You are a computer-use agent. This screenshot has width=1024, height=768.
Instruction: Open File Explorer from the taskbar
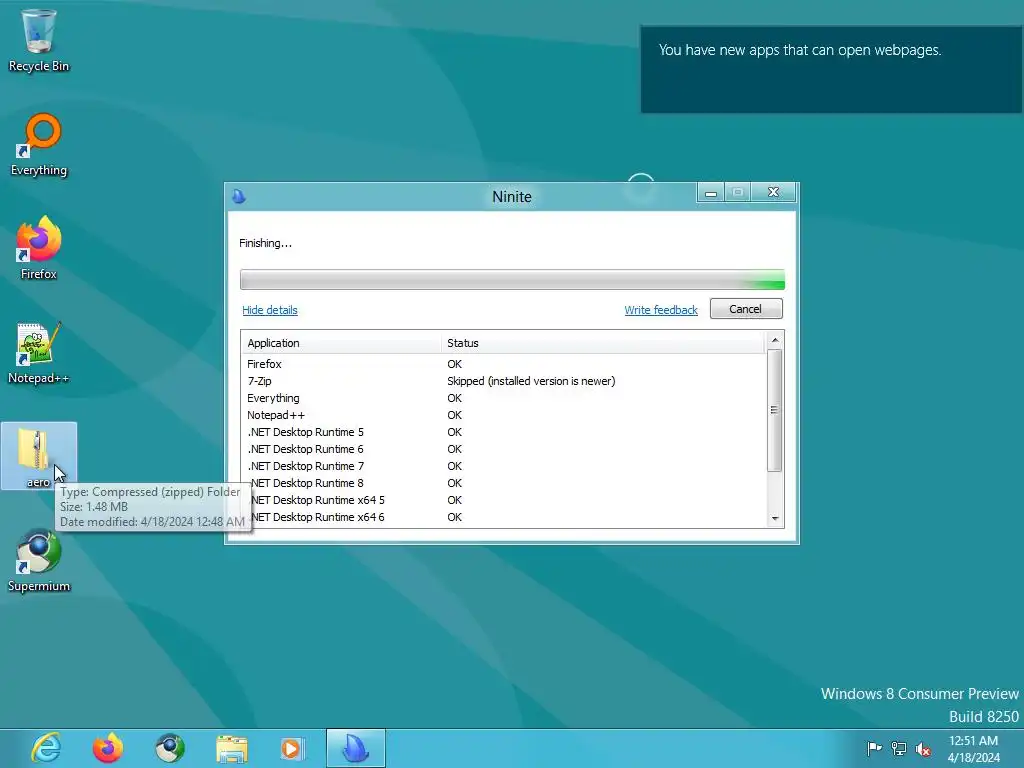pyautogui.click(x=232, y=748)
